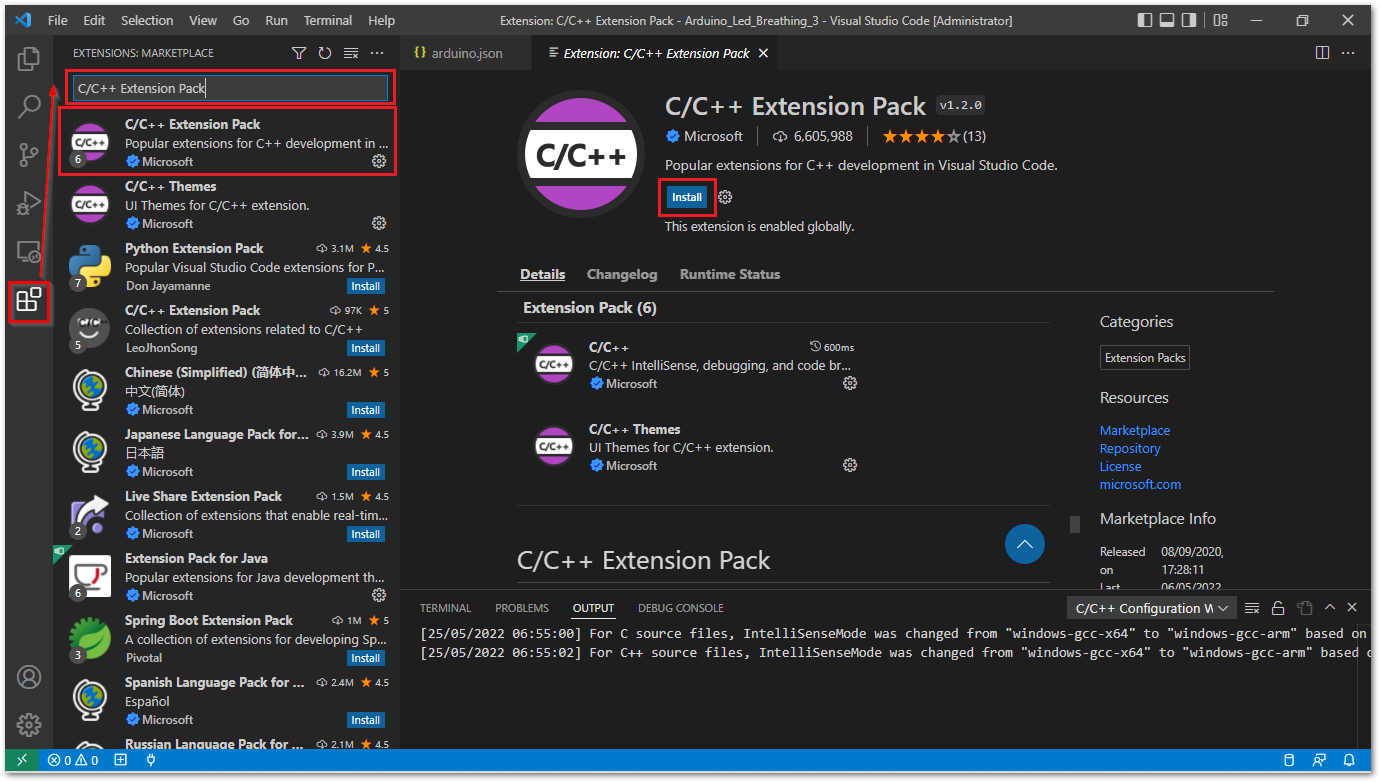This screenshot has height=782, width=1380.
Task: Refresh the extensions marketplace list
Action: 325,53
